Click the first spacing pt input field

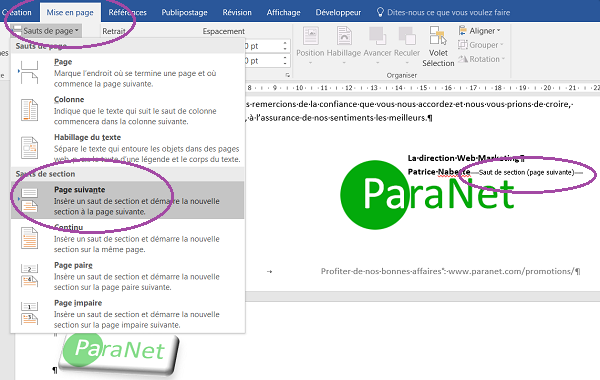tap(263, 46)
